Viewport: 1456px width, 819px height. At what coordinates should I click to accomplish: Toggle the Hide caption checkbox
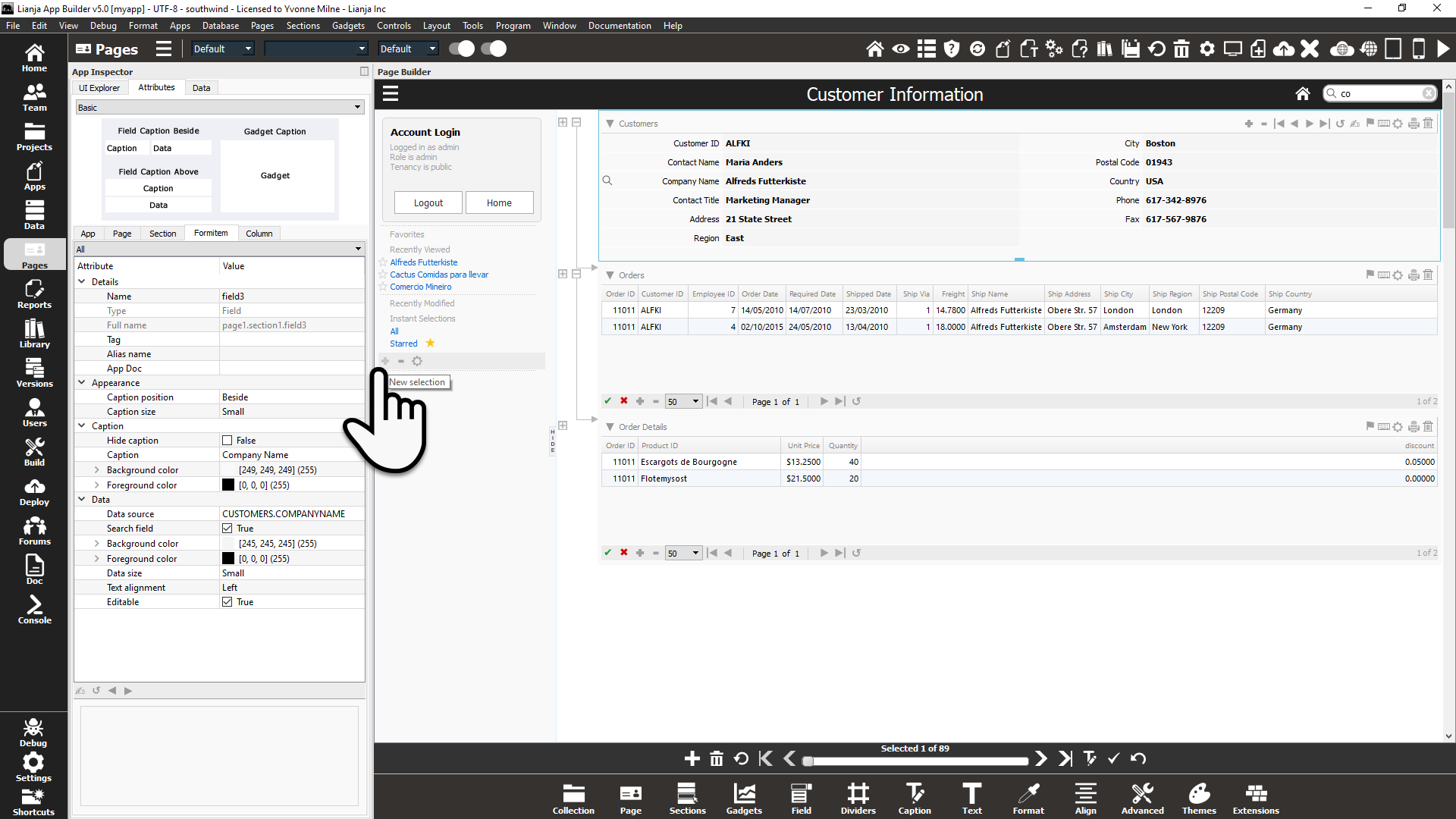coord(227,441)
